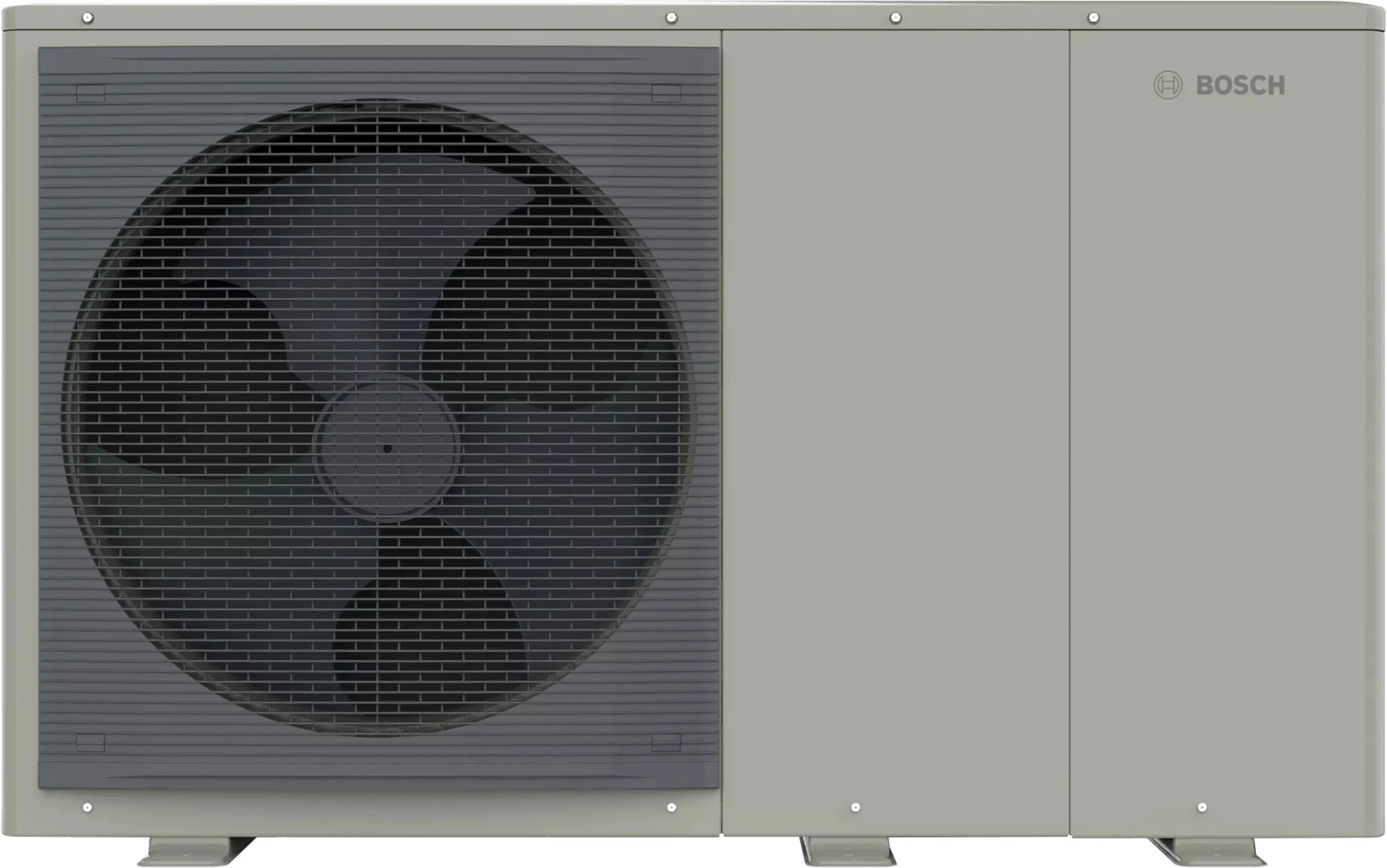Click the right mounting foot under the unit
Image resolution: width=1387 pixels, height=868 pixels.
[x=1206, y=850]
